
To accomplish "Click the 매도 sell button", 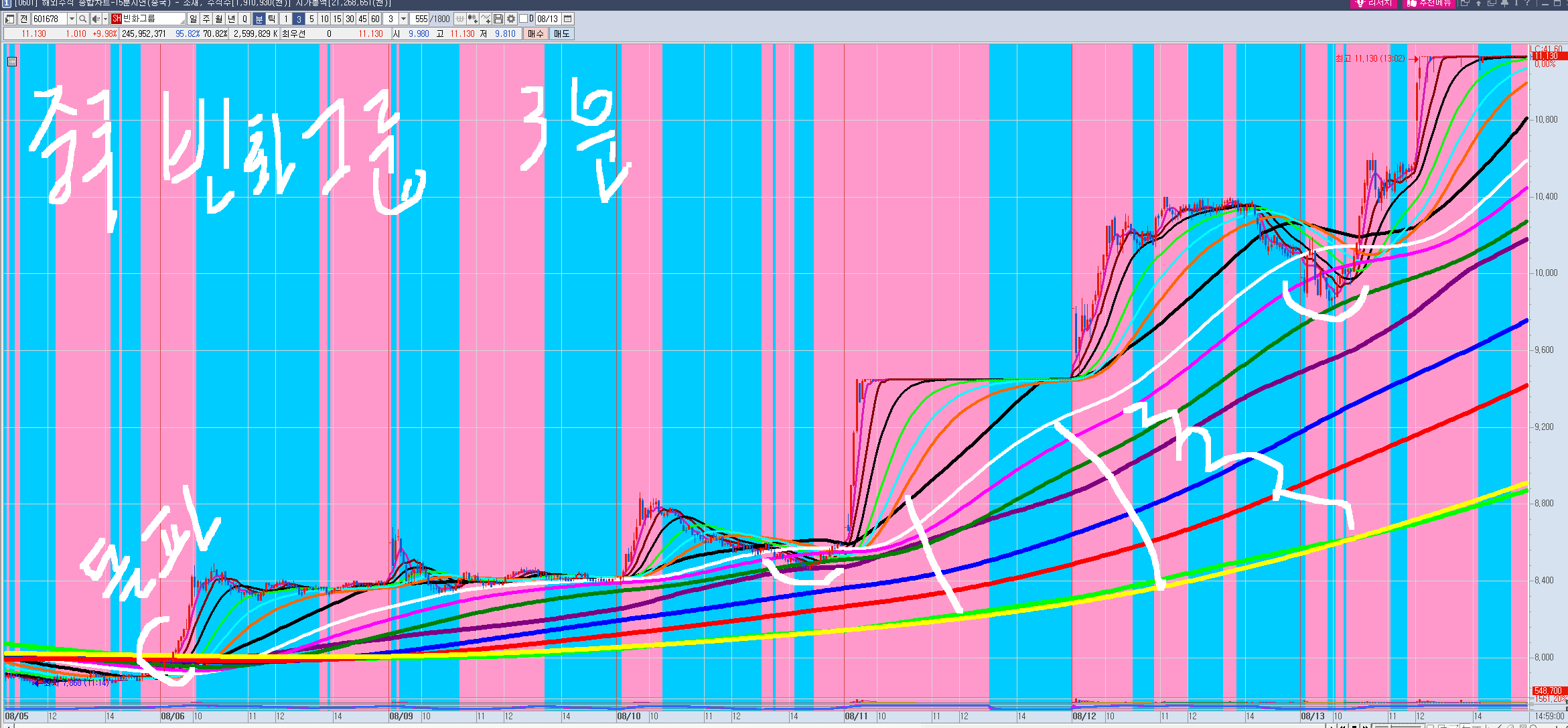I will pos(561,33).
